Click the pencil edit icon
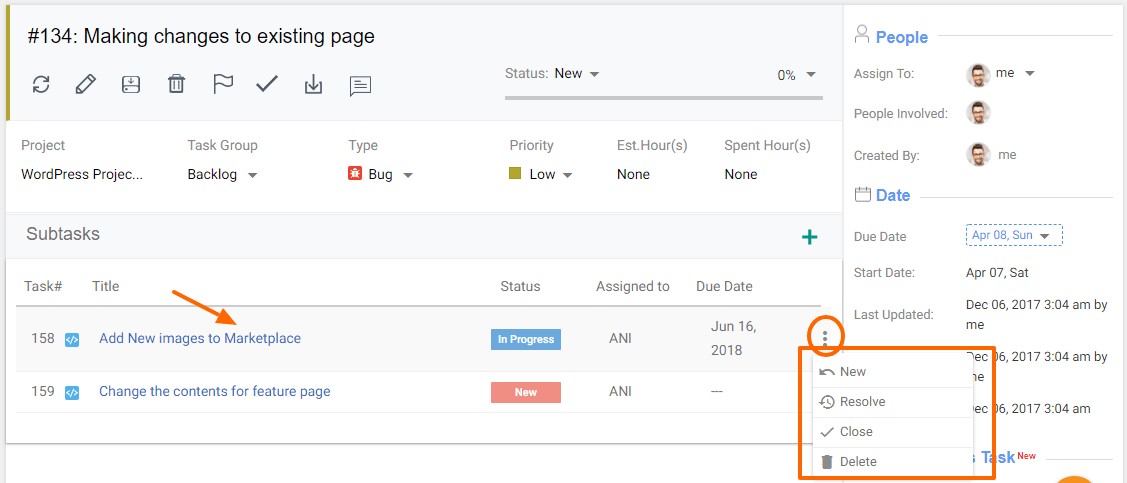This screenshot has height=483, width=1127. click(x=86, y=84)
